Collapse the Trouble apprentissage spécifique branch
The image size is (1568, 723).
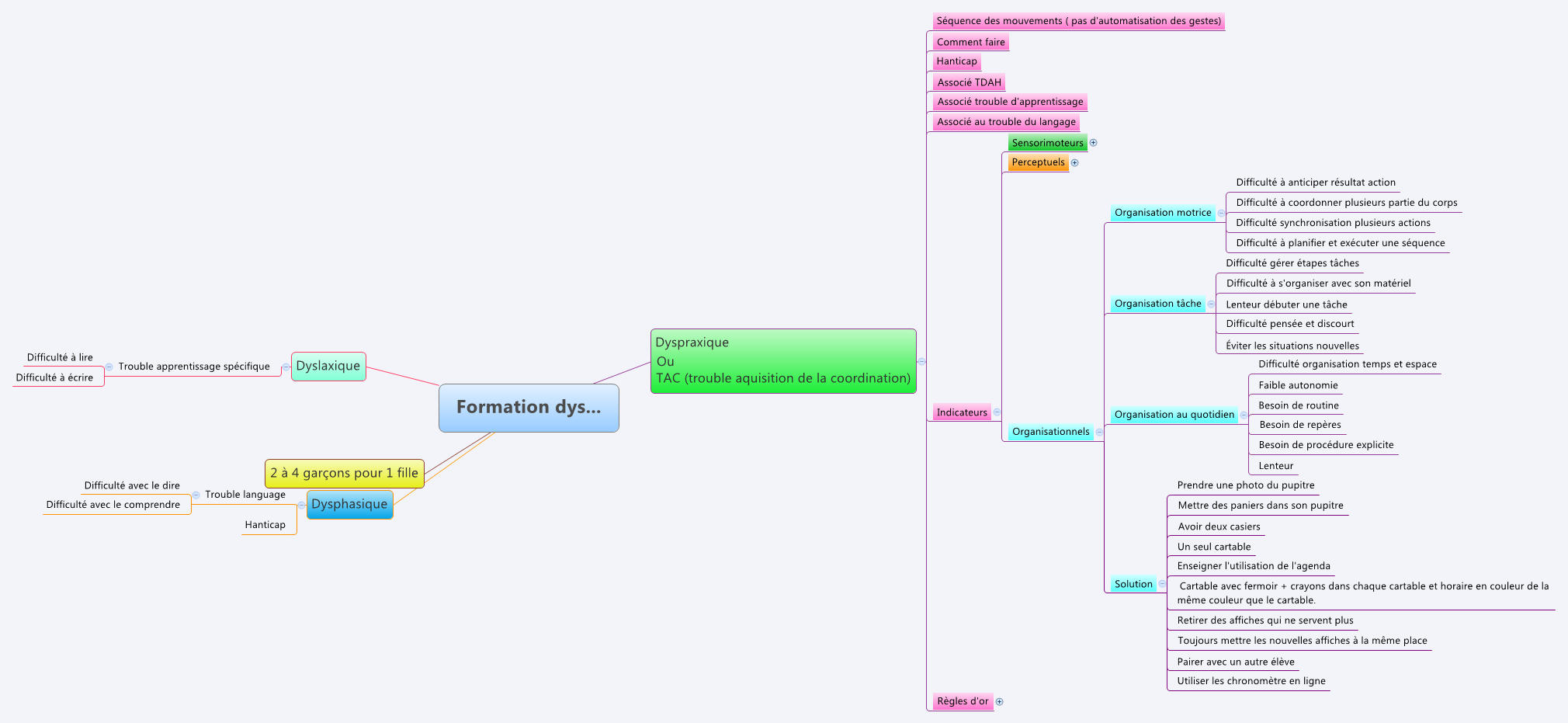(109, 366)
